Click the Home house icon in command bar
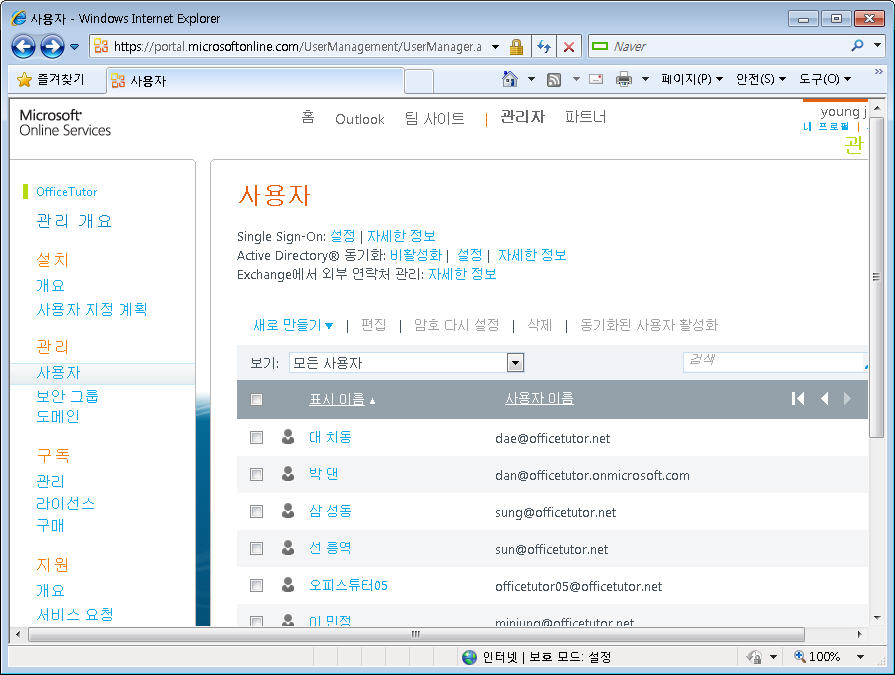The height and width of the screenshot is (675, 895). (510, 79)
